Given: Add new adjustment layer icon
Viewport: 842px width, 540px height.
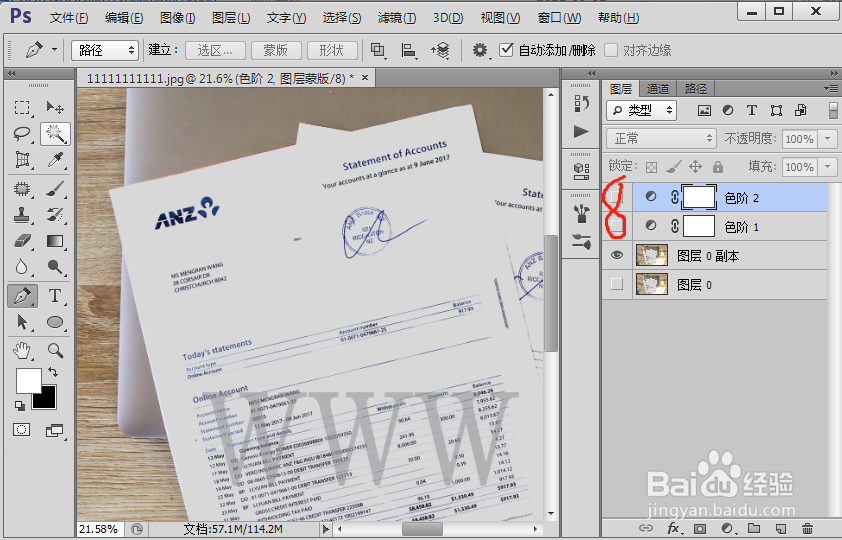Looking at the screenshot, I should pyautogui.click(x=728, y=528).
